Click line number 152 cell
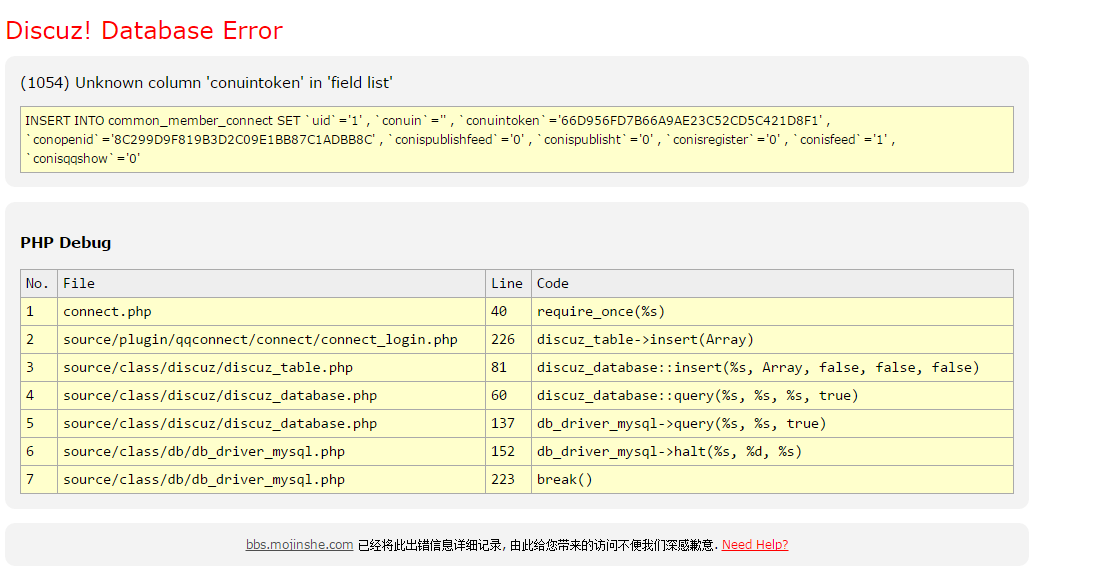The height and width of the screenshot is (571, 1118). (508, 451)
